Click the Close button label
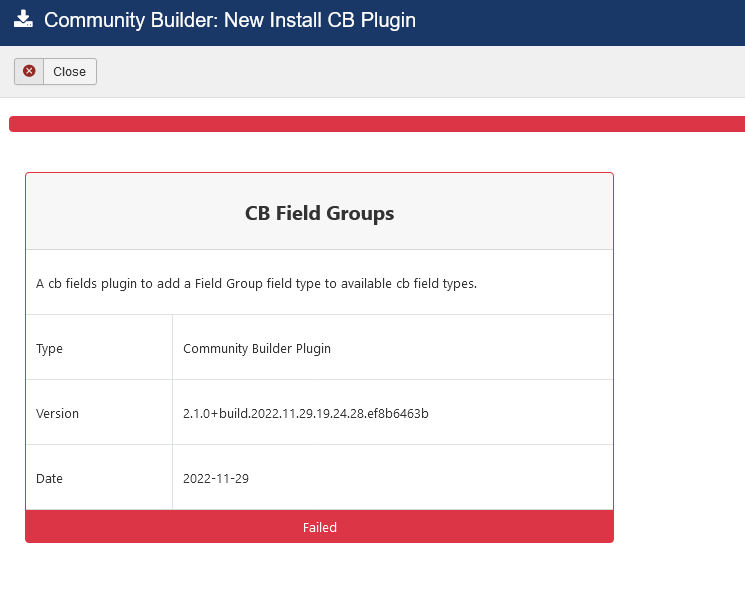Viewport: 745px width, 590px height. click(x=69, y=72)
